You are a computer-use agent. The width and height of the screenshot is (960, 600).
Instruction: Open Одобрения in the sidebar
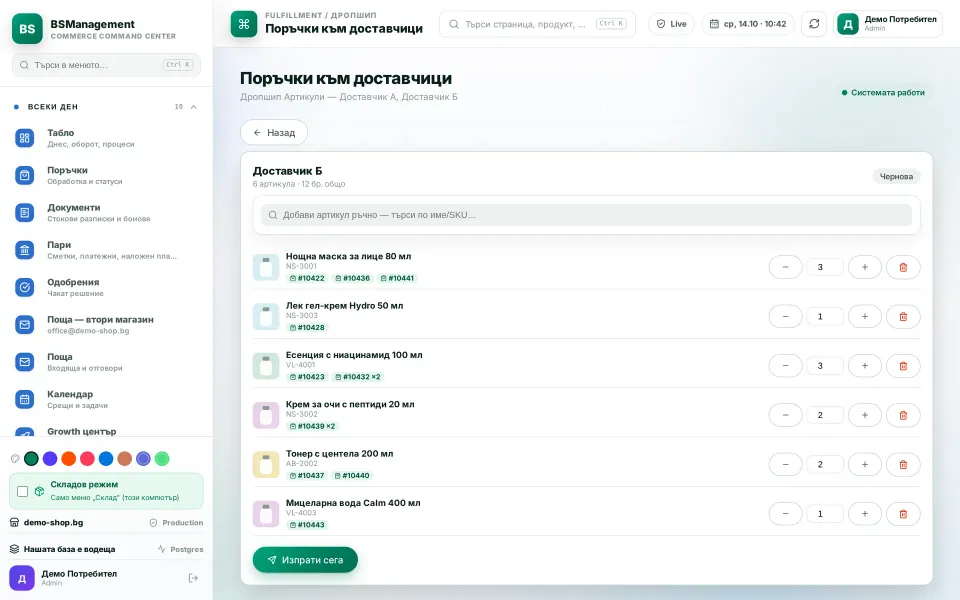click(x=106, y=288)
